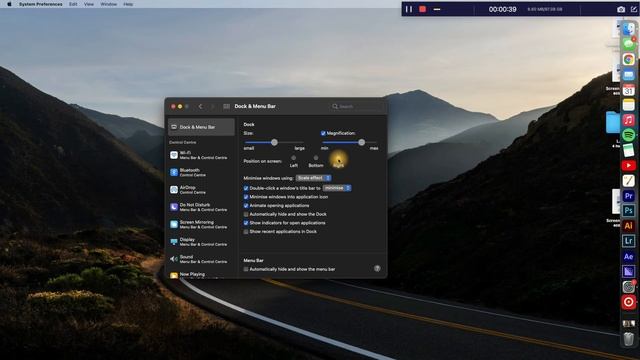Viewport: 640px width, 360px height.
Task: Toggle Show indicators for open applications
Action: (x=246, y=223)
